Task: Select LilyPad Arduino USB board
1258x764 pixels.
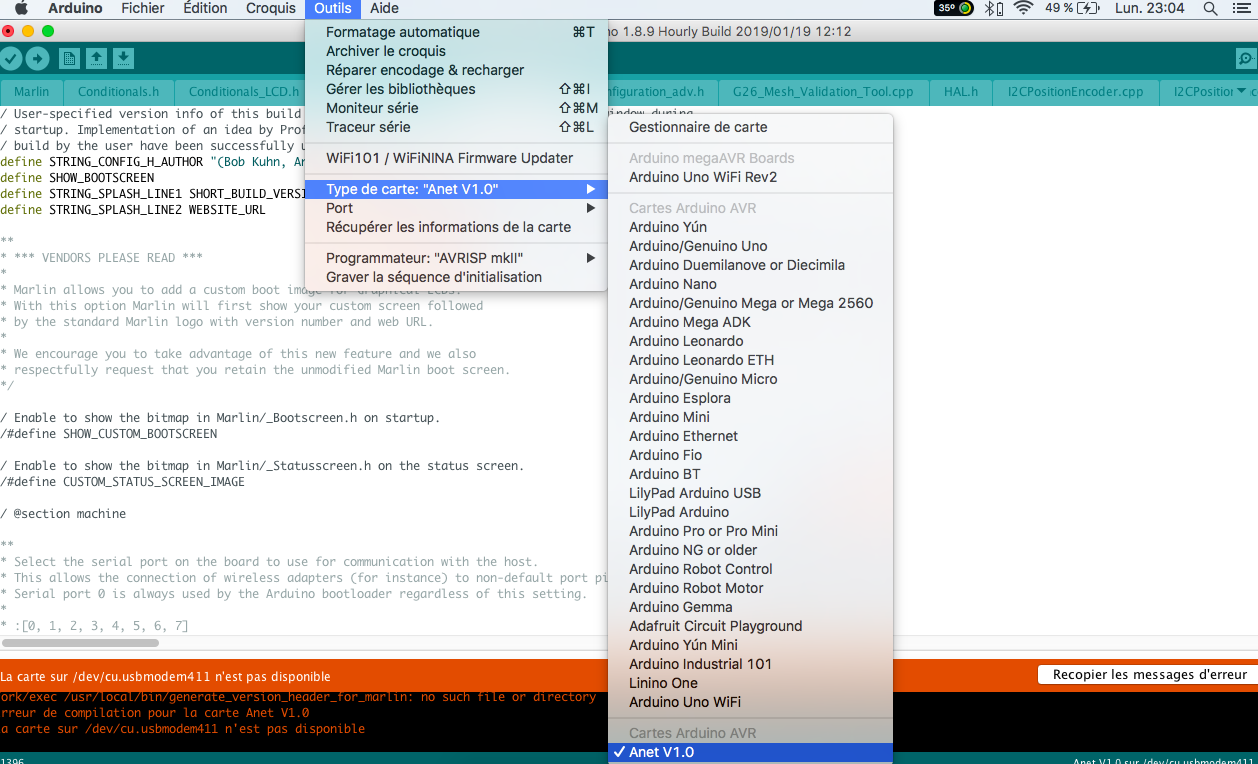Action: coord(750,493)
